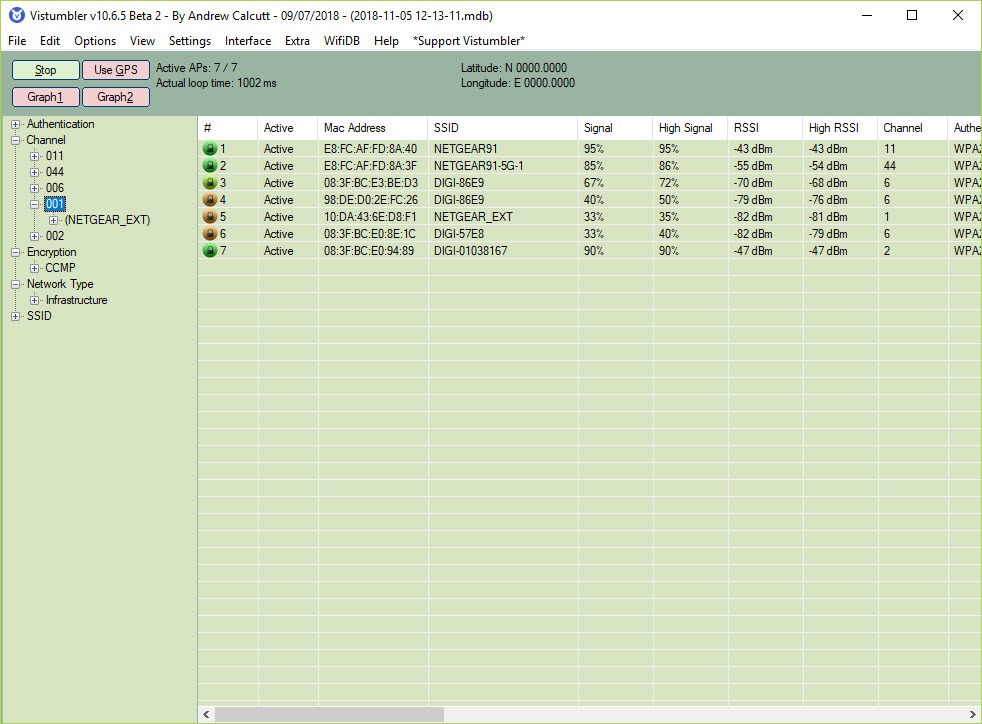
Task: Click MAC address E8:FC:AF:FD:8A:40
Action: [370, 149]
